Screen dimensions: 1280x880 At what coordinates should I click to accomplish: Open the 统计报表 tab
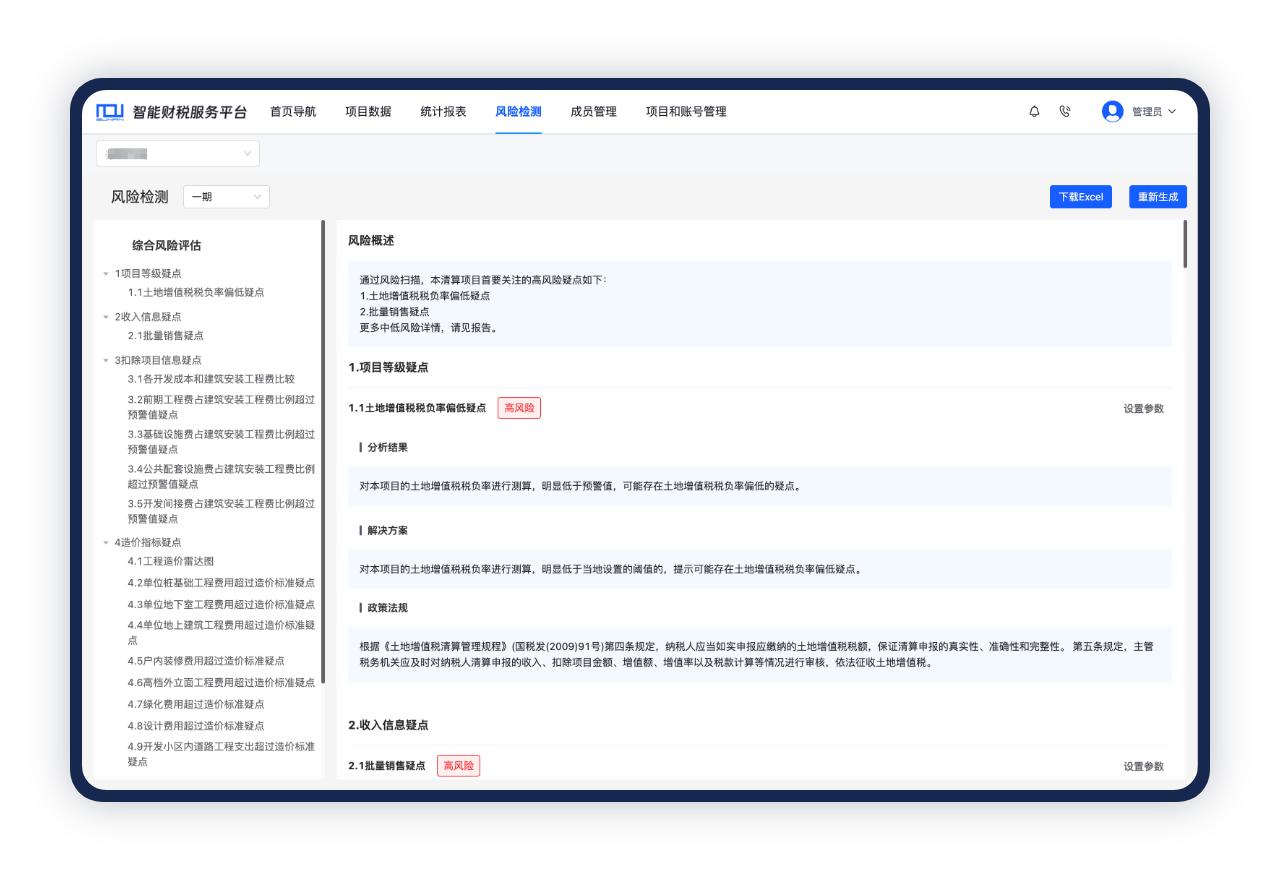[x=443, y=112]
